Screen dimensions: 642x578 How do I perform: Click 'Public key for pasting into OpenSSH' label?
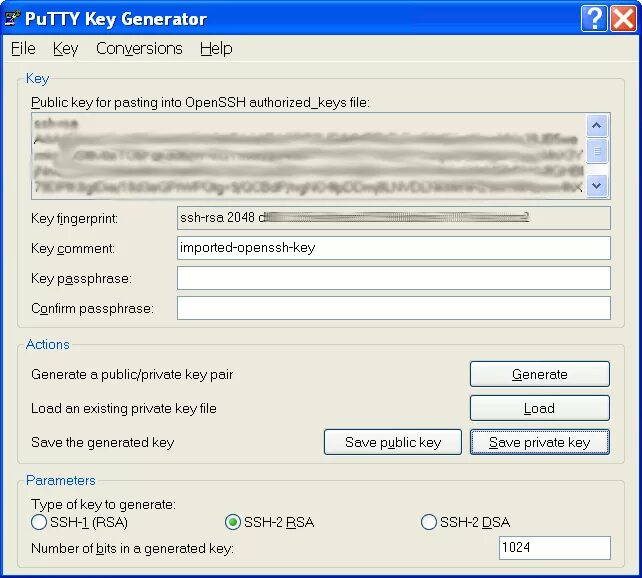pyautogui.click(x=200, y=102)
